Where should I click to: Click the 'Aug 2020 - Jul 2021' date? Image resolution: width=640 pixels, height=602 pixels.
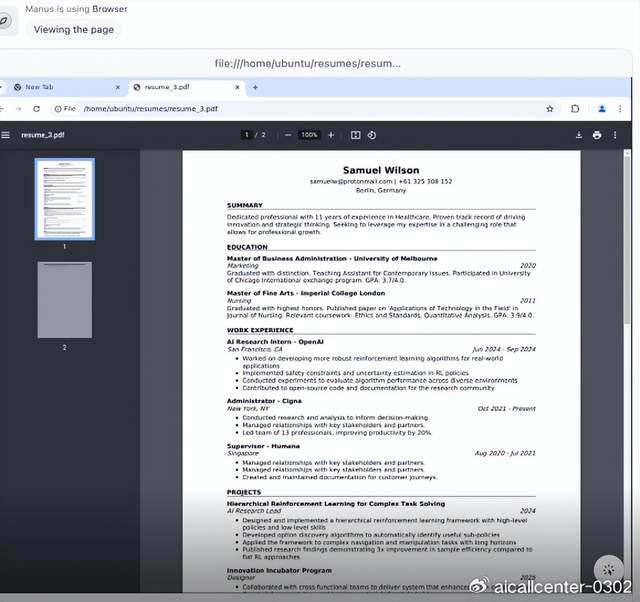tap(505, 453)
